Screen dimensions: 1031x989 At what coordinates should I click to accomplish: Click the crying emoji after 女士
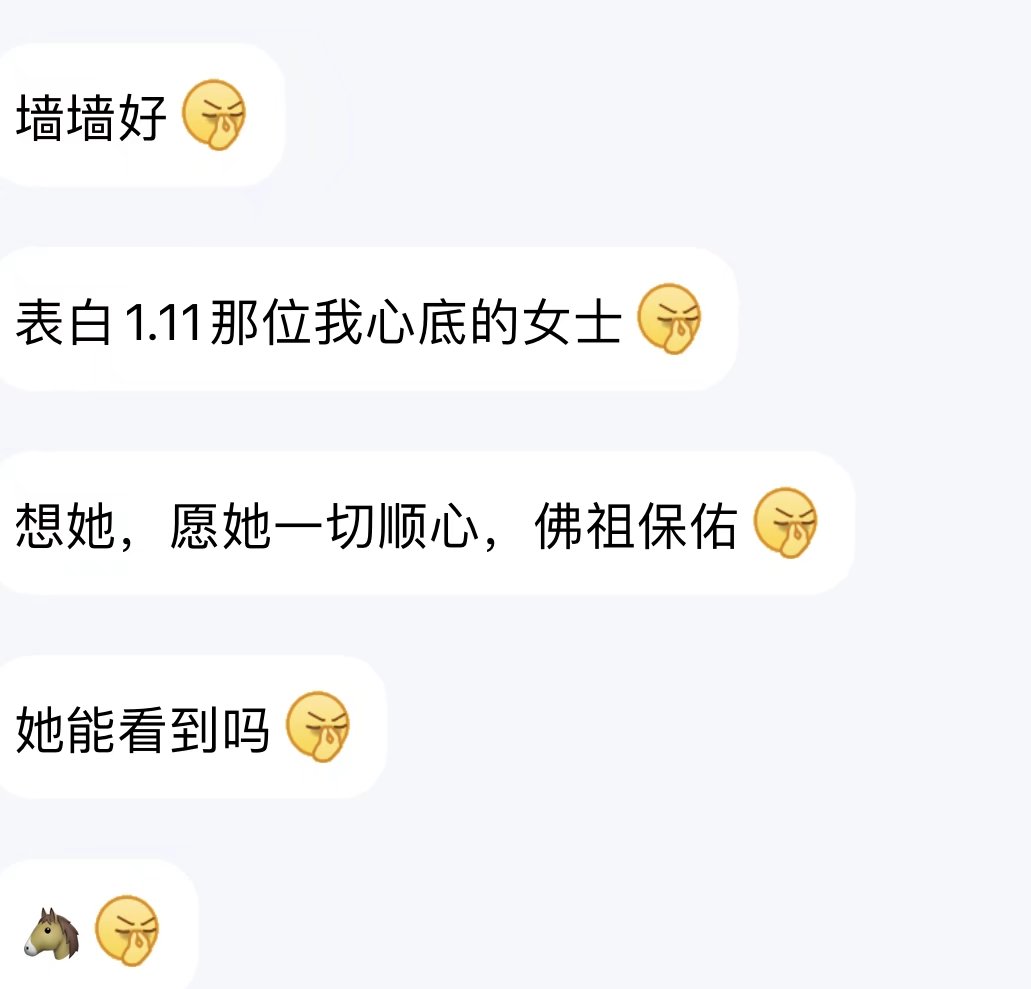click(669, 319)
